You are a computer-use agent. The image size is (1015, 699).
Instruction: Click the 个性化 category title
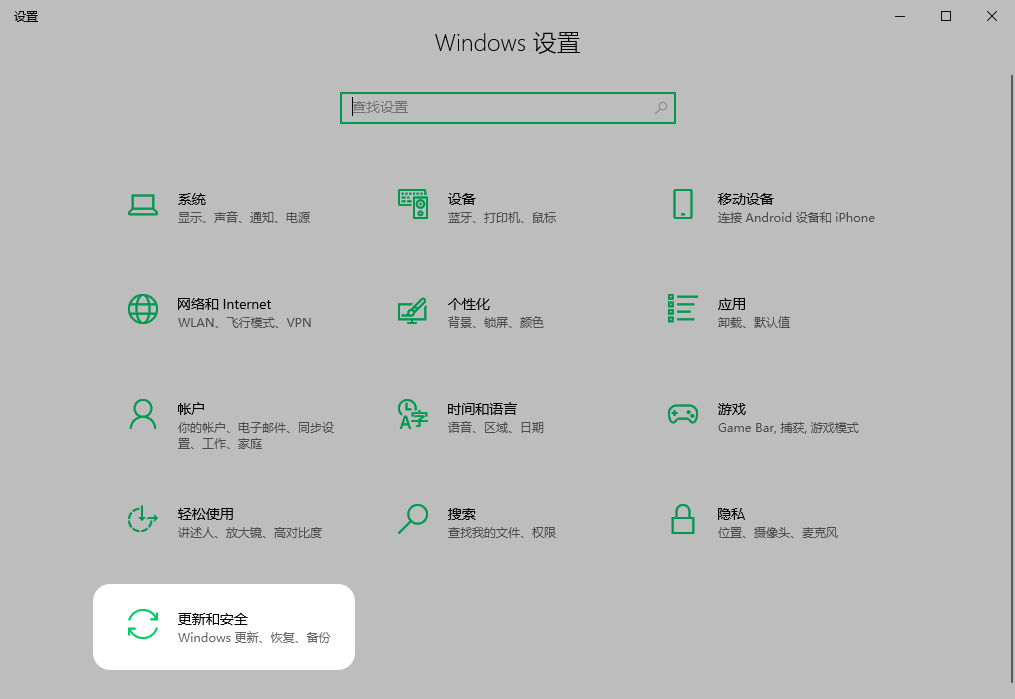[469, 304]
